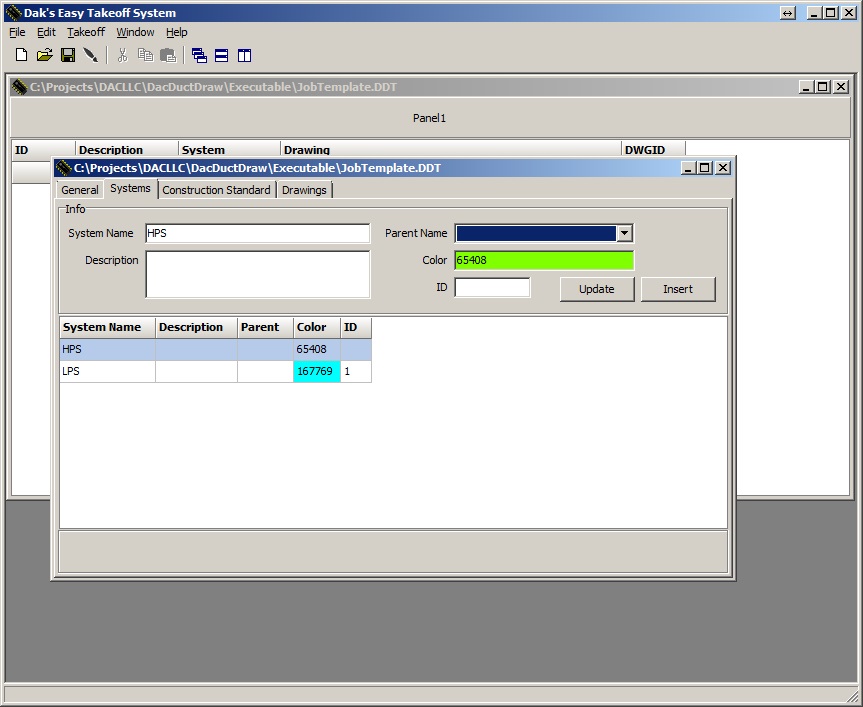Click the System Name input field

click(257, 233)
